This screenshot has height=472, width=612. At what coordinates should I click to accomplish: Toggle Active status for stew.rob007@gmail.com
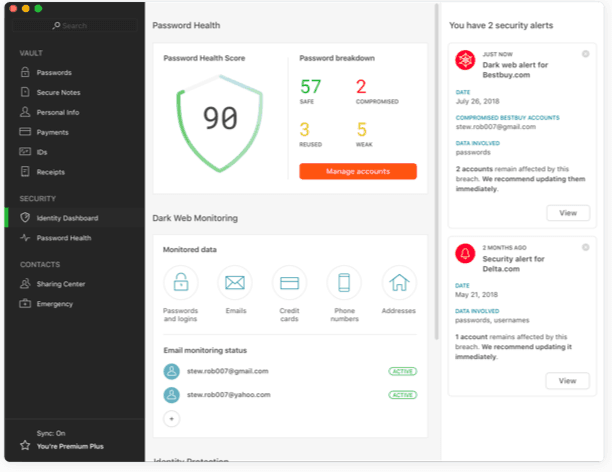click(x=402, y=371)
